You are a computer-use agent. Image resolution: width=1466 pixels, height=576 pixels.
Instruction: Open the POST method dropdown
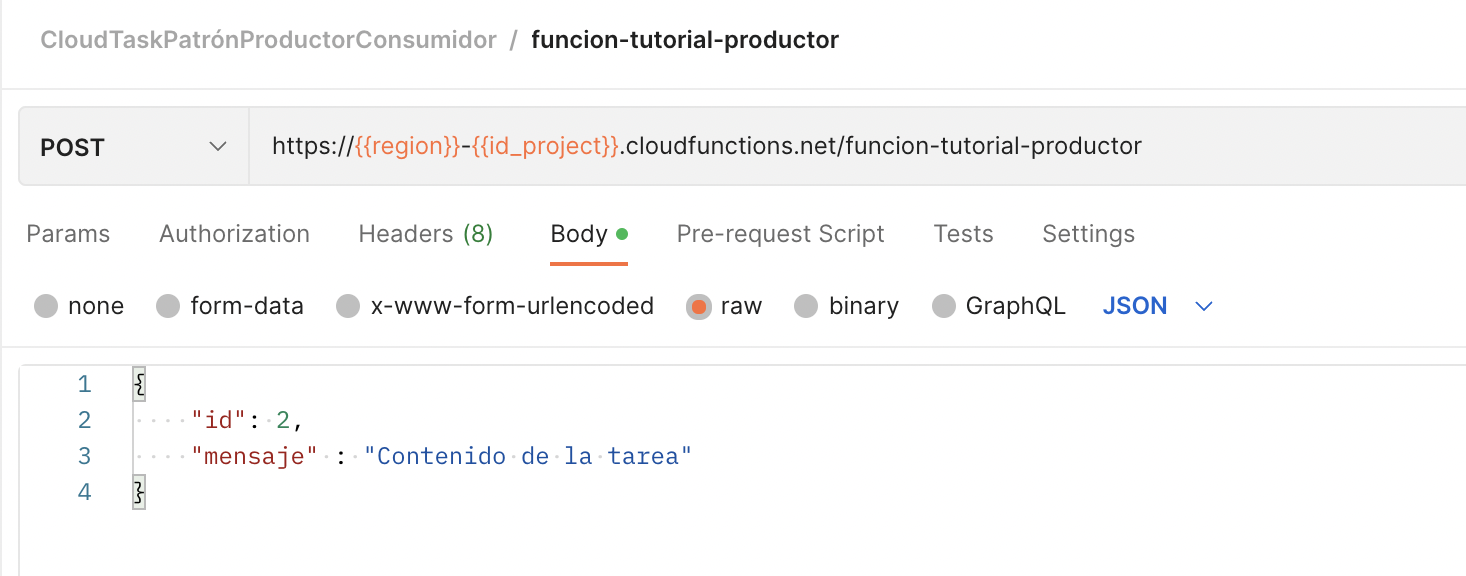click(x=134, y=147)
